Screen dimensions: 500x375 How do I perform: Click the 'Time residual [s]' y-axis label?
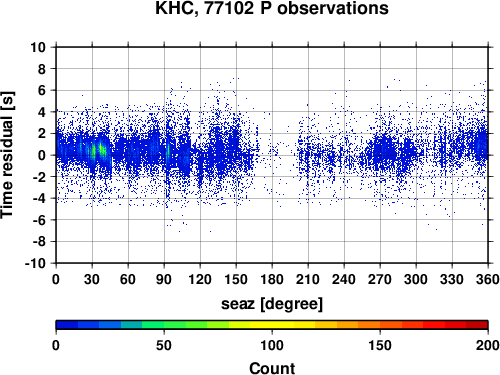pos(7,155)
